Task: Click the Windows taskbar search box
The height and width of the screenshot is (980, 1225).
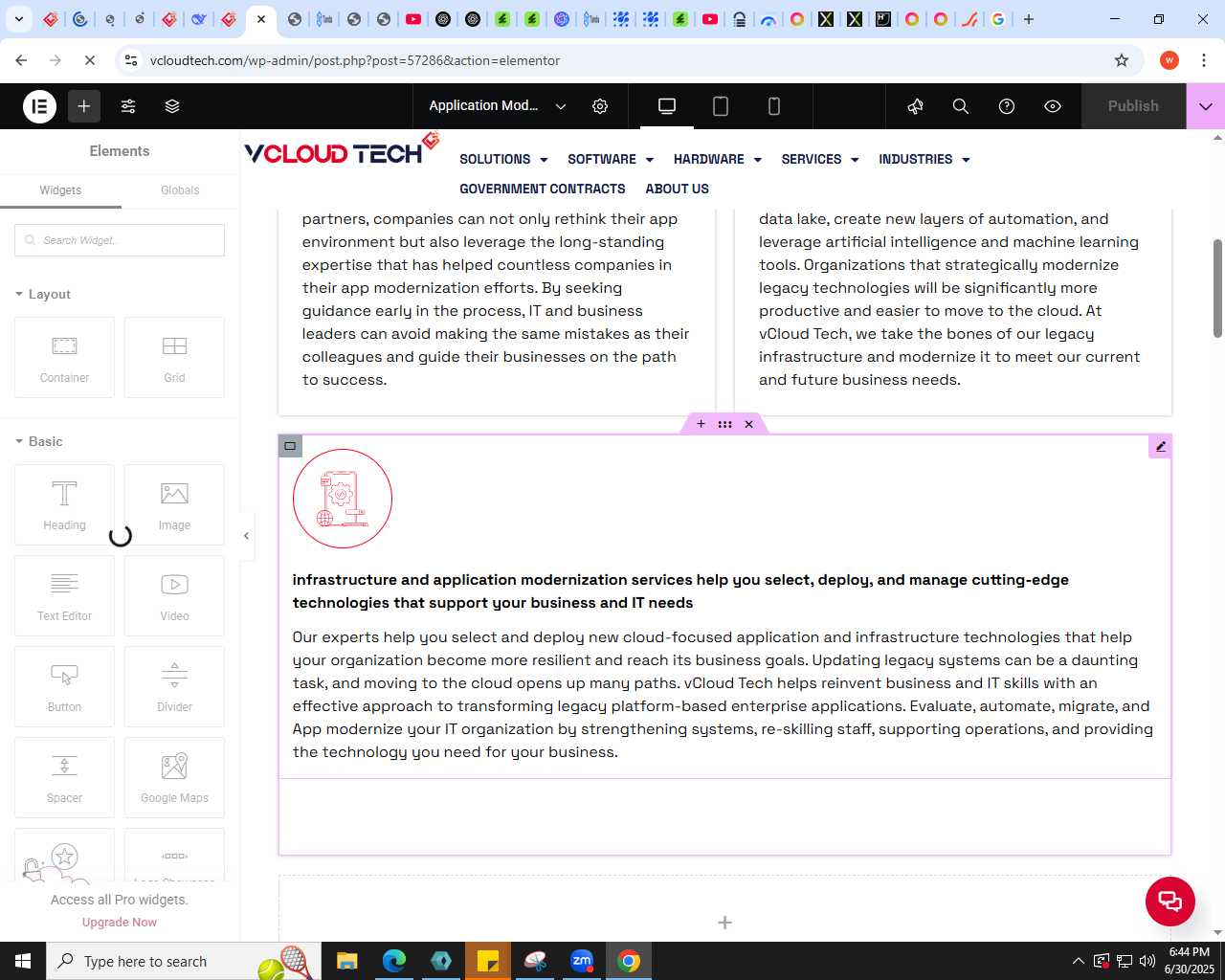Action: point(182,961)
